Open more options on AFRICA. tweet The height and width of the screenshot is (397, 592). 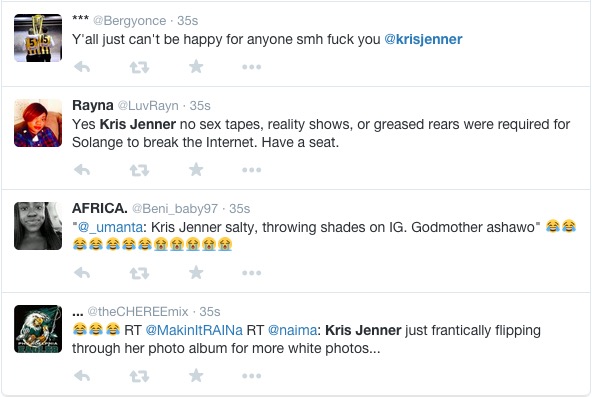coord(251,273)
